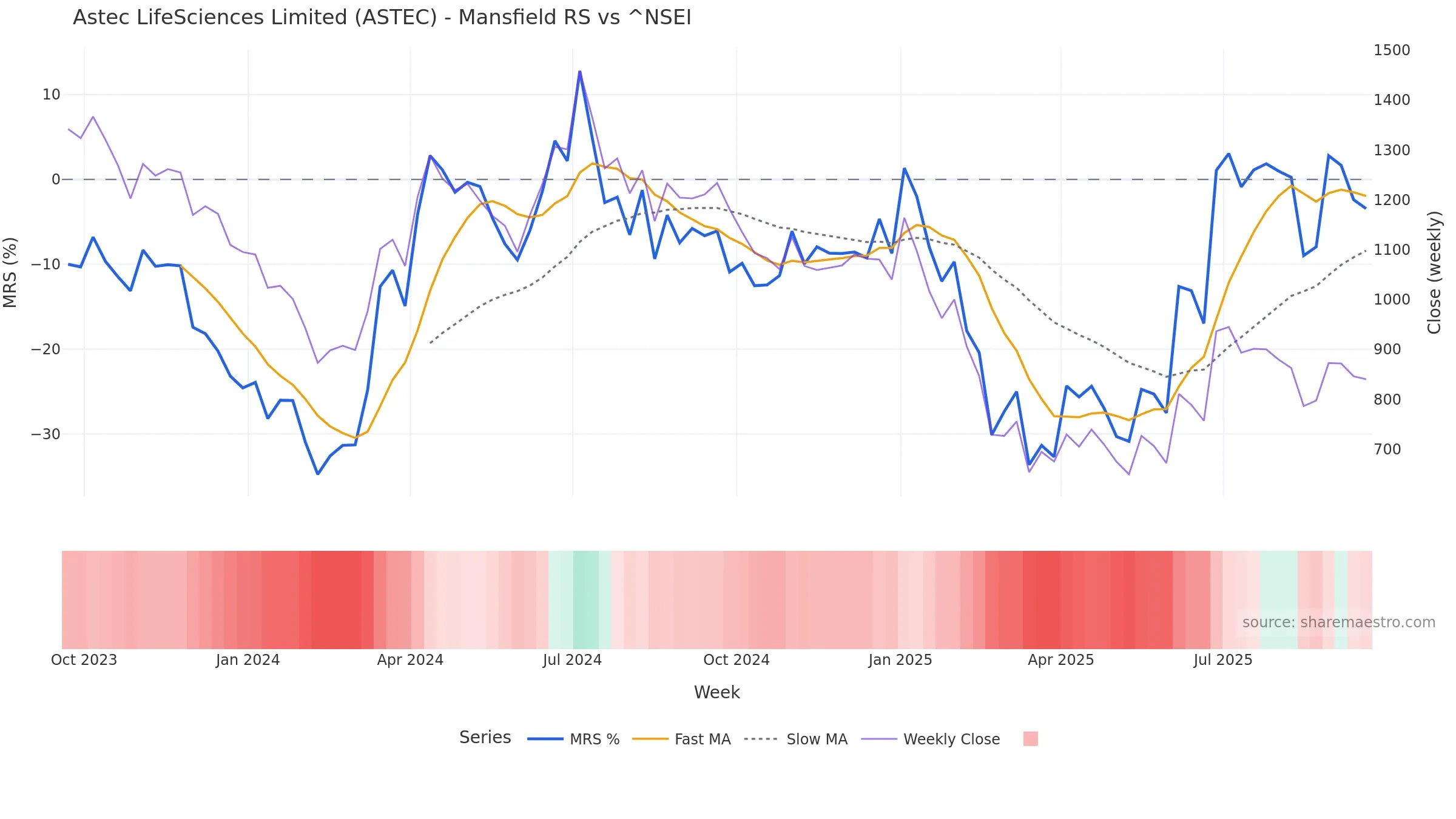The image size is (1456, 819).
Task: Toggle the Weekly Close legend entry
Action: click(931, 739)
